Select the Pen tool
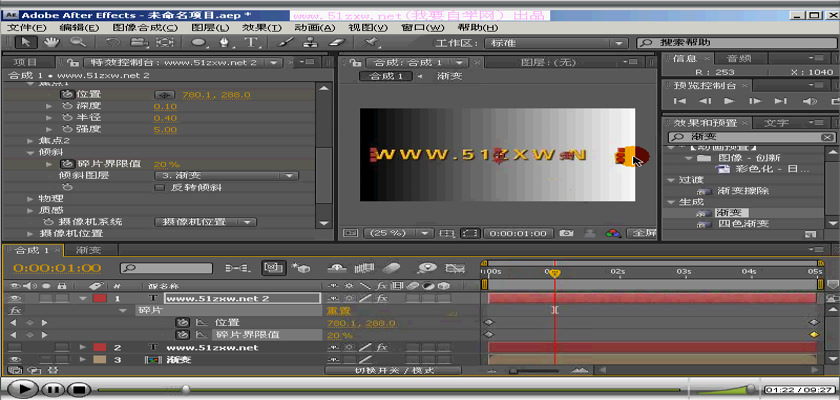840x400 pixels. [x=225, y=42]
